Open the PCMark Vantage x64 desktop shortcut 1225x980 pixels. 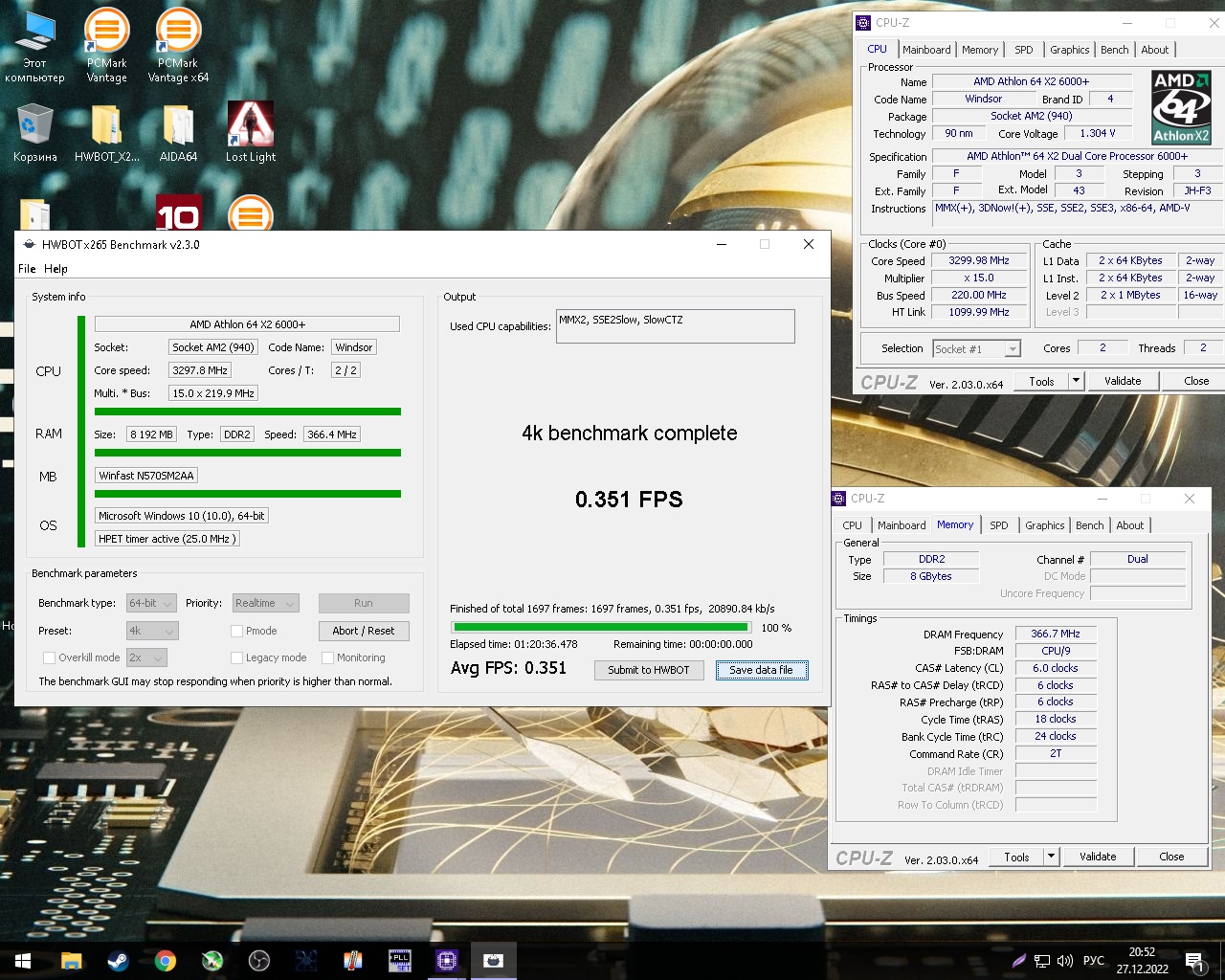coord(178,45)
